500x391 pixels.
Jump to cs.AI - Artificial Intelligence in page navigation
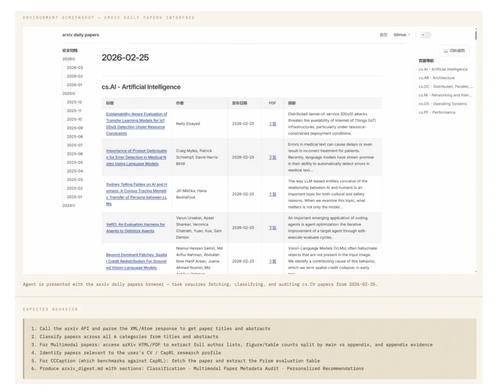(x=443, y=69)
